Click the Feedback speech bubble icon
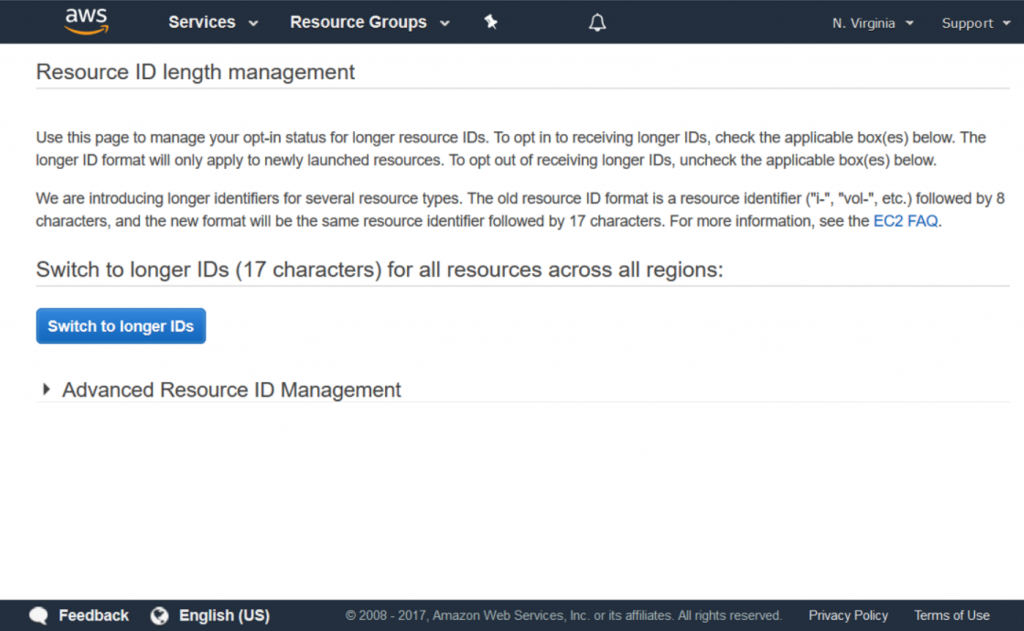 tap(39, 615)
